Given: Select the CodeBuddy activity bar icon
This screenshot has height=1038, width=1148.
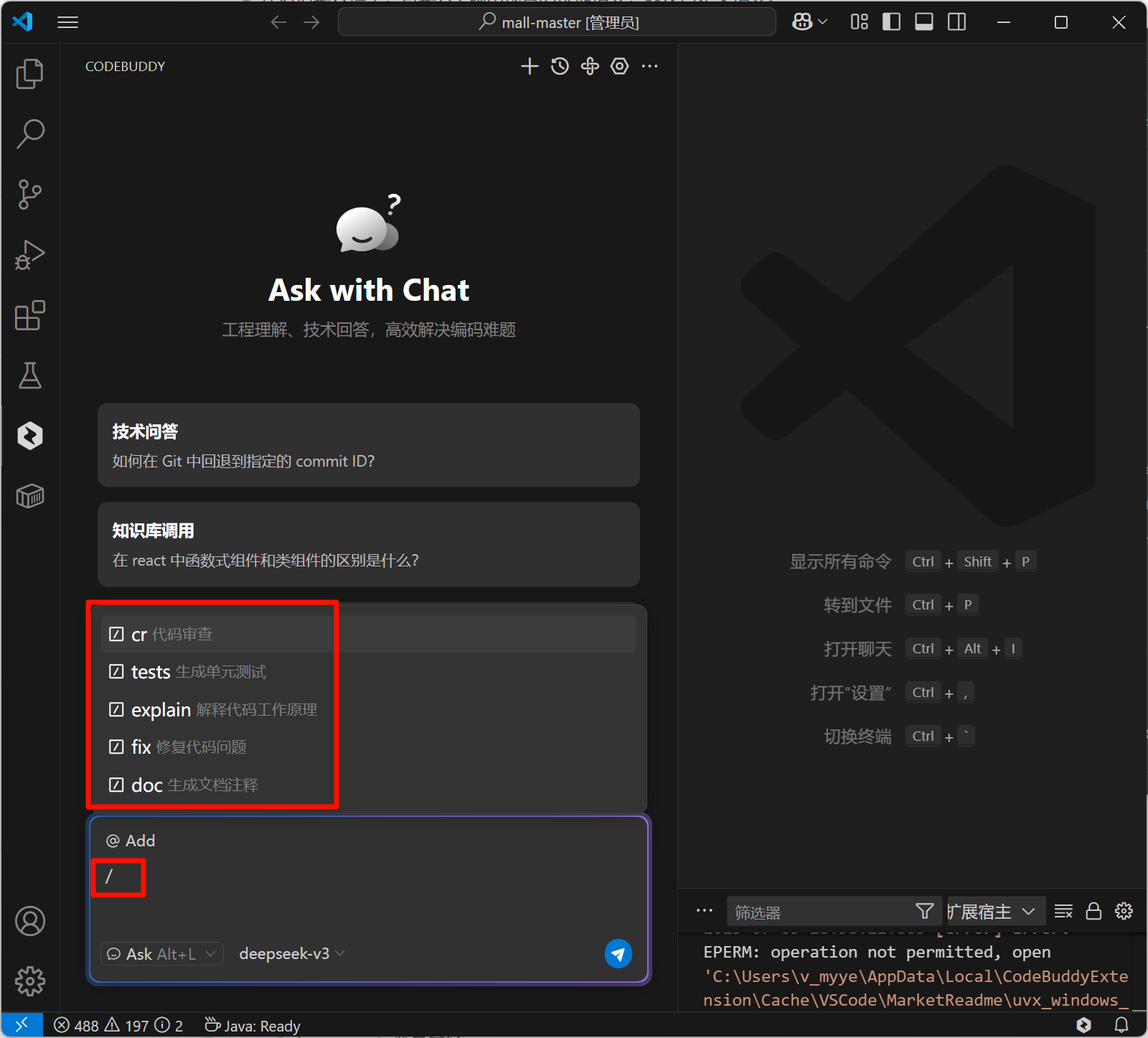Looking at the screenshot, I should click(x=29, y=436).
